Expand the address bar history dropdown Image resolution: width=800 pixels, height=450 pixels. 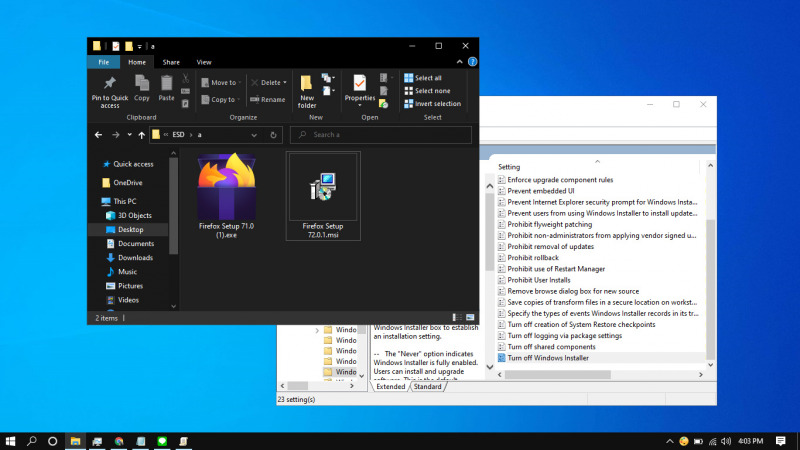point(254,135)
